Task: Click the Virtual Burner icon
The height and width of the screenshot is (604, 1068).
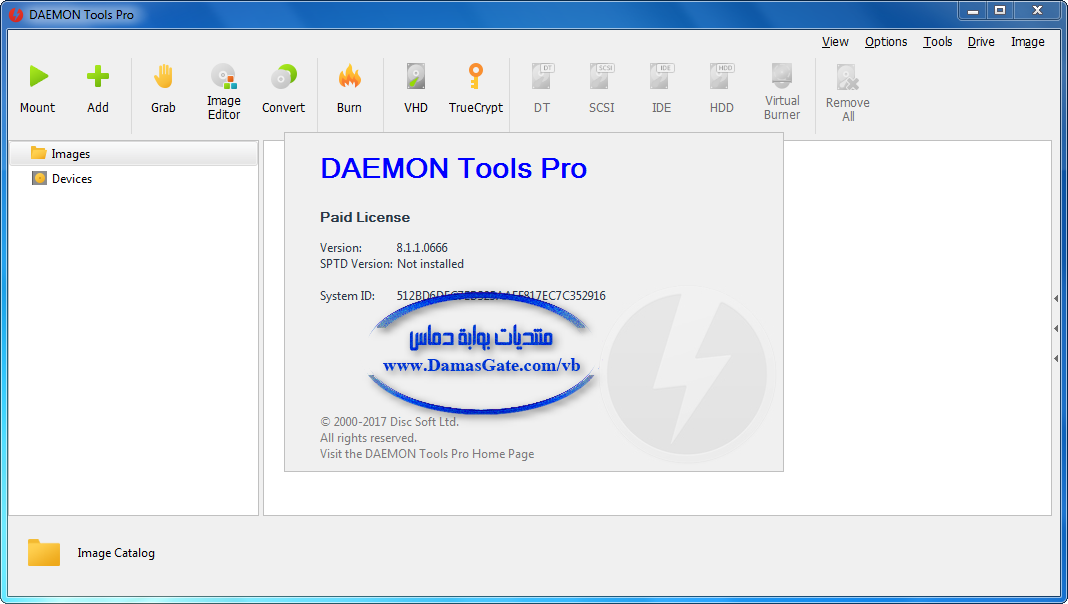Action: [782, 76]
